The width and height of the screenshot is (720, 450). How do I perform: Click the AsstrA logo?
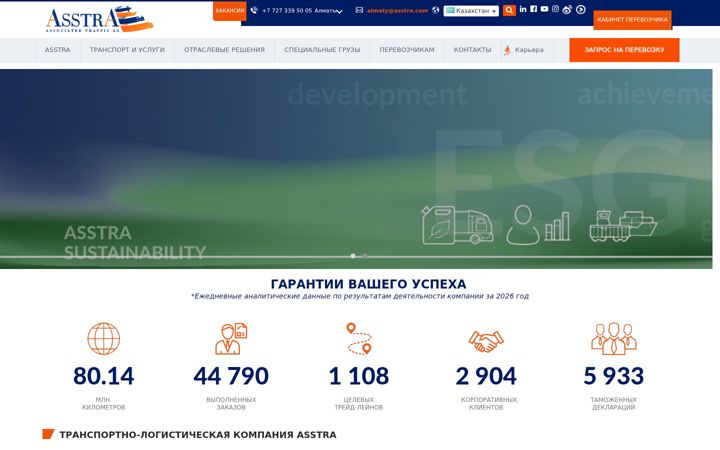coord(99,19)
